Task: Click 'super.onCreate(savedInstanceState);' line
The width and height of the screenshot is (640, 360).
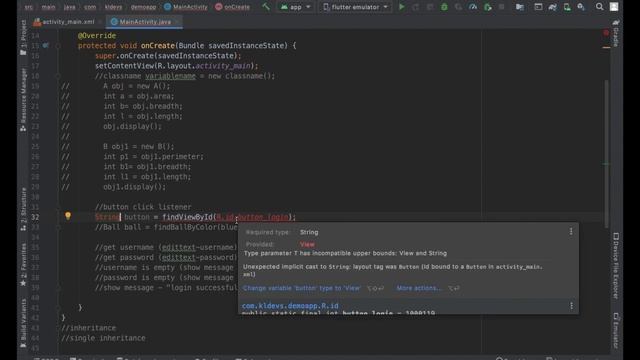Action: pos(168,56)
